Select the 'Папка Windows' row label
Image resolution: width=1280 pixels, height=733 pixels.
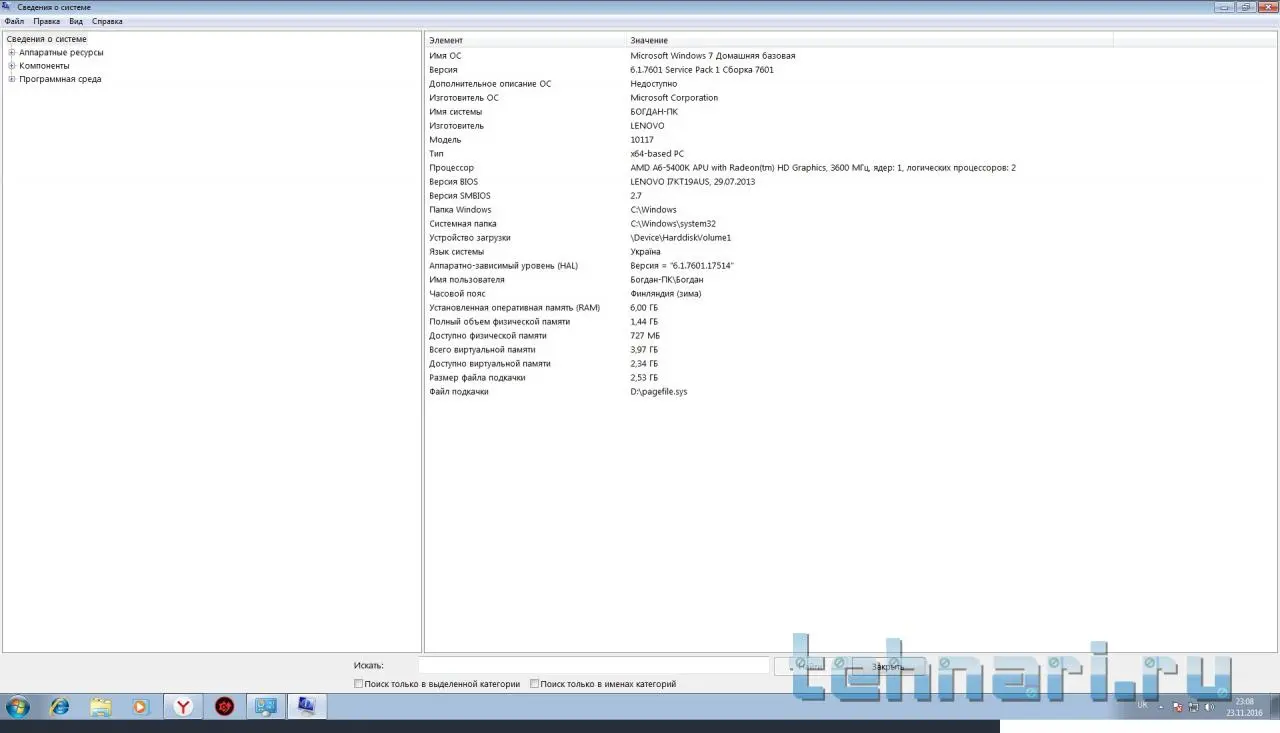click(x=460, y=210)
